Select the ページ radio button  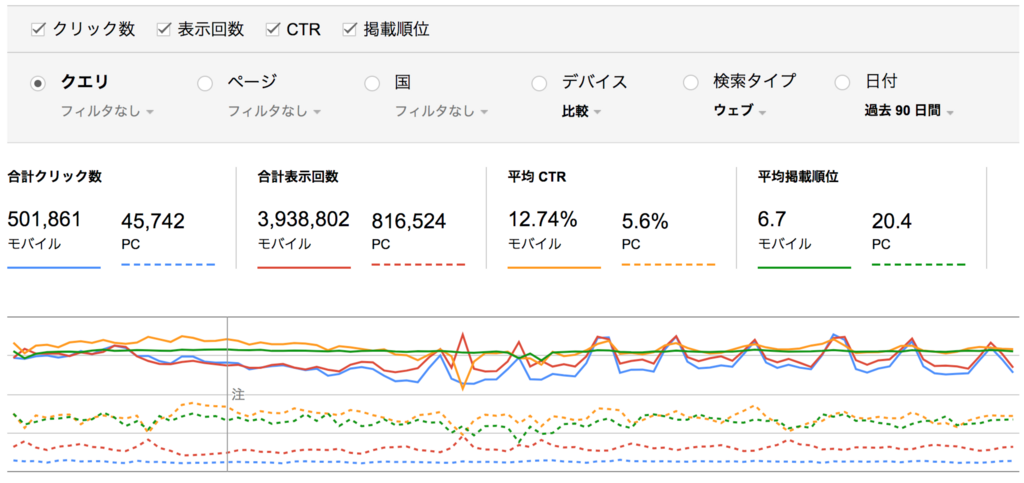click(205, 83)
